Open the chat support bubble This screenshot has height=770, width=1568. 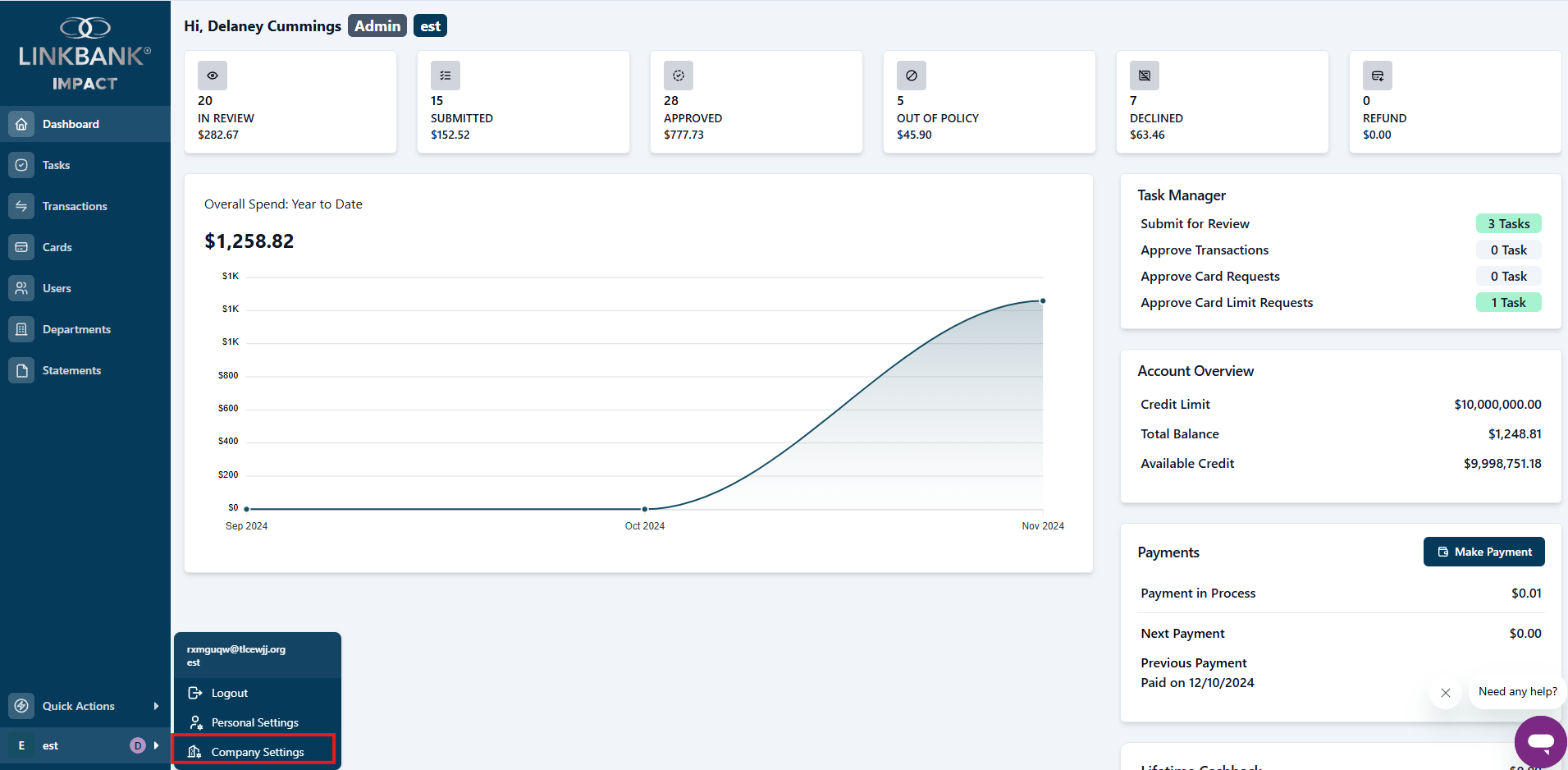1540,741
